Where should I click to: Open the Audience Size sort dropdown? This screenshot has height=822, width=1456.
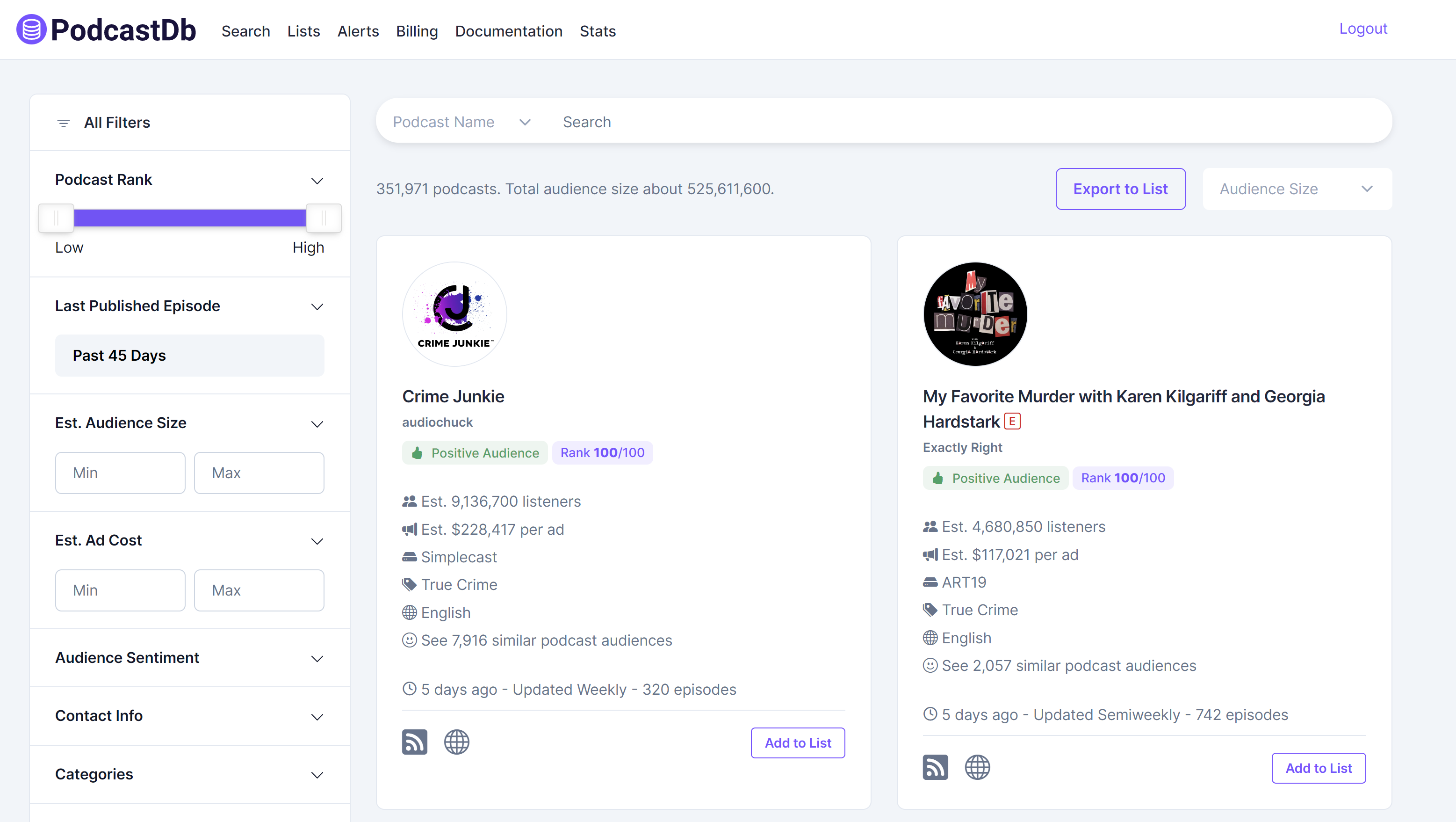[x=1297, y=189]
